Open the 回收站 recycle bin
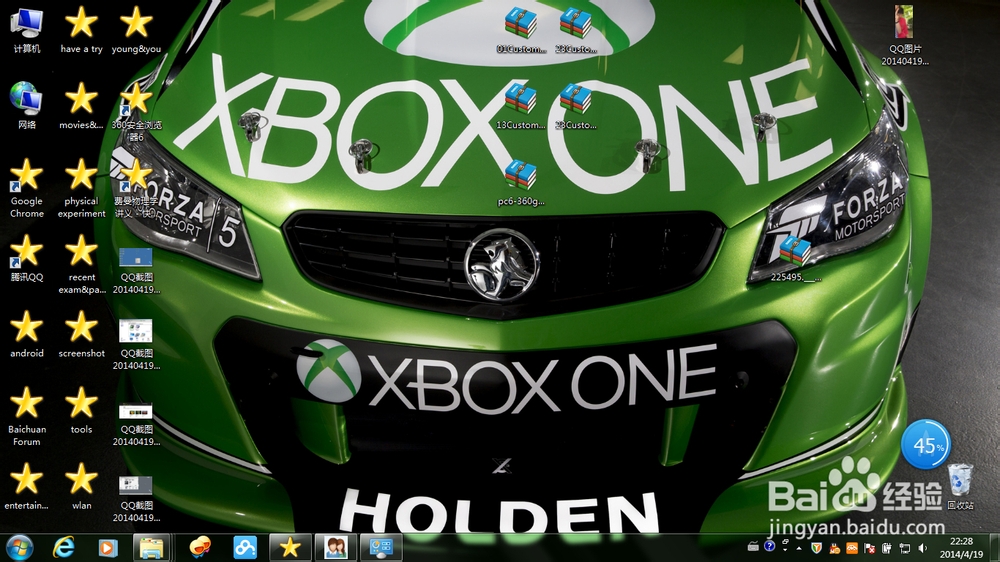Image resolution: width=1000 pixels, height=562 pixels. pos(960,486)
